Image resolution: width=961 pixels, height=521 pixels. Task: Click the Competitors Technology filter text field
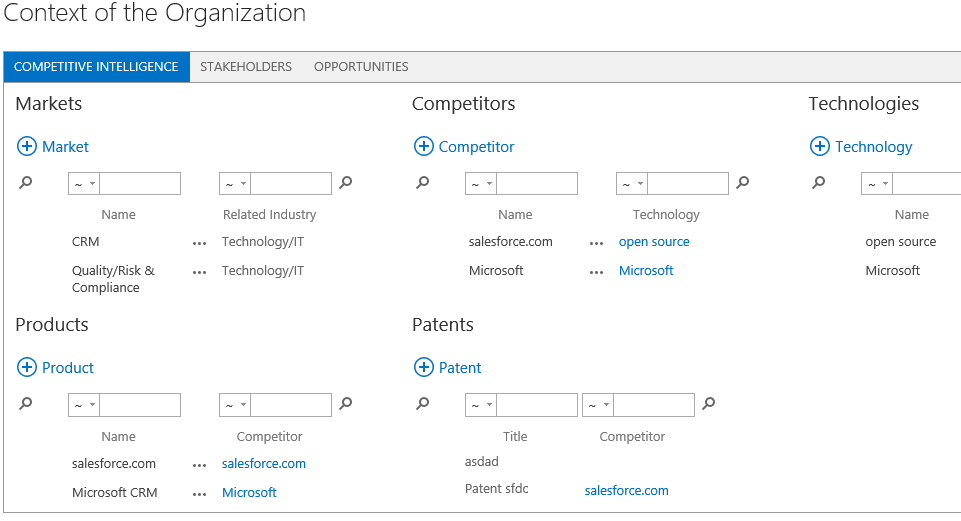(688, 183)
